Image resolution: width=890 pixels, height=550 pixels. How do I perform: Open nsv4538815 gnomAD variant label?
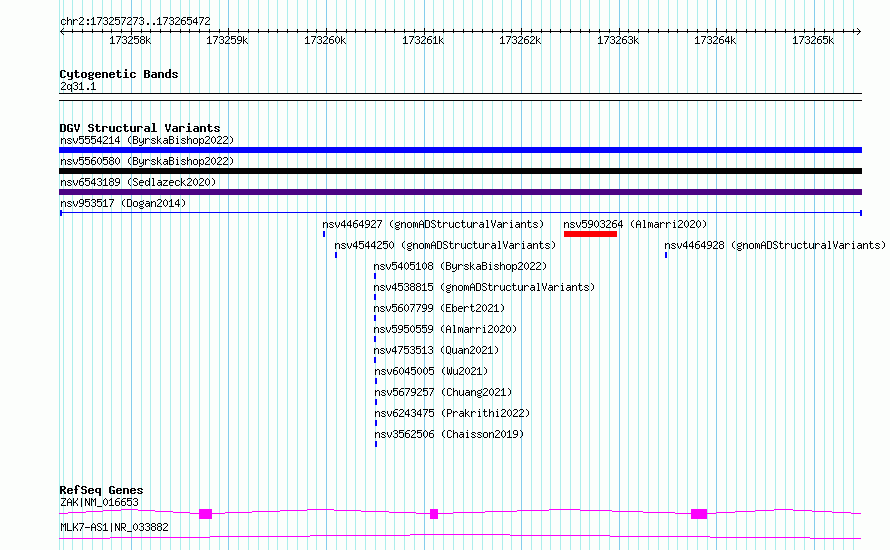484,287
